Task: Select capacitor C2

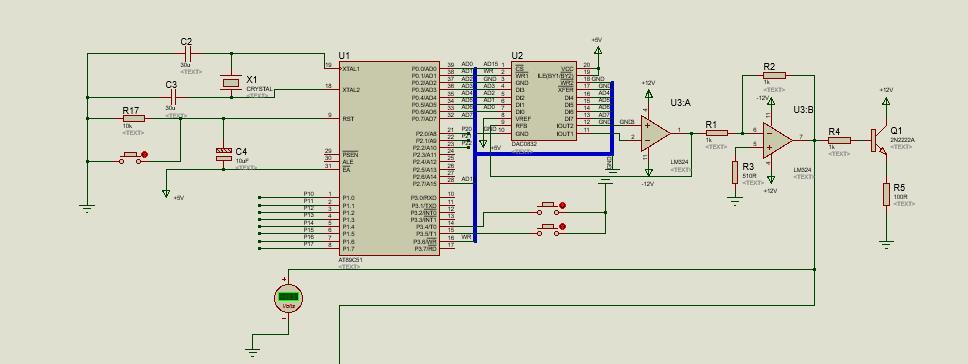Action: coord(186,54)
